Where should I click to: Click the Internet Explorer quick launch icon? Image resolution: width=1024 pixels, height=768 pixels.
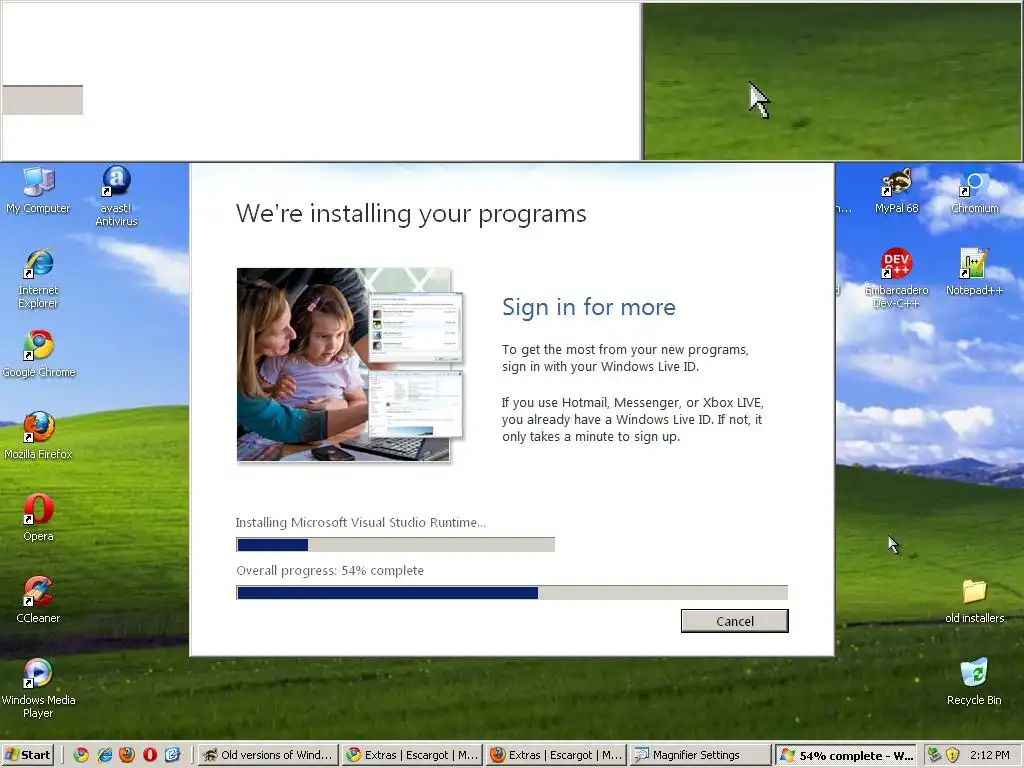tap(104, 755)
